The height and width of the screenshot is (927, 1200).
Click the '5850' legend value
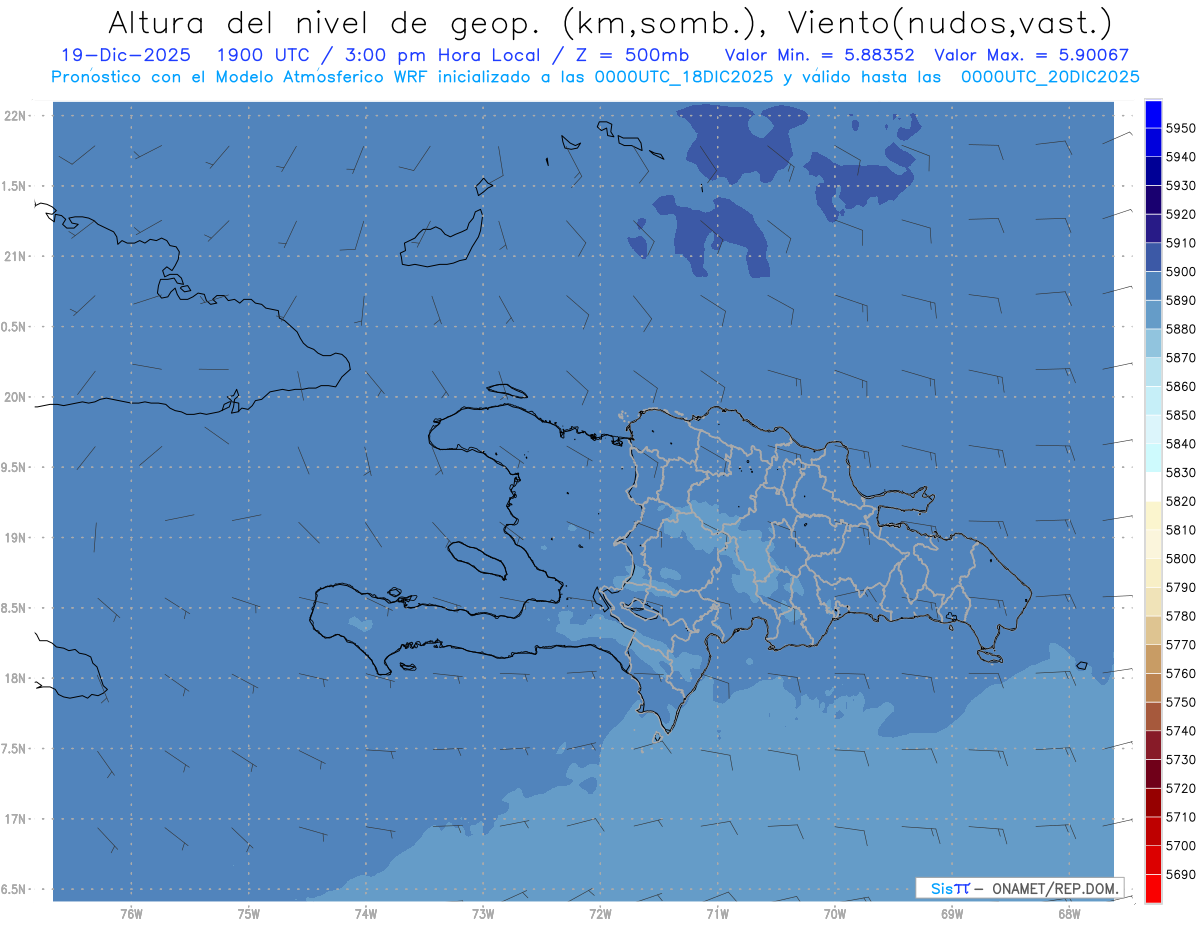click(x=1180, y=415)
